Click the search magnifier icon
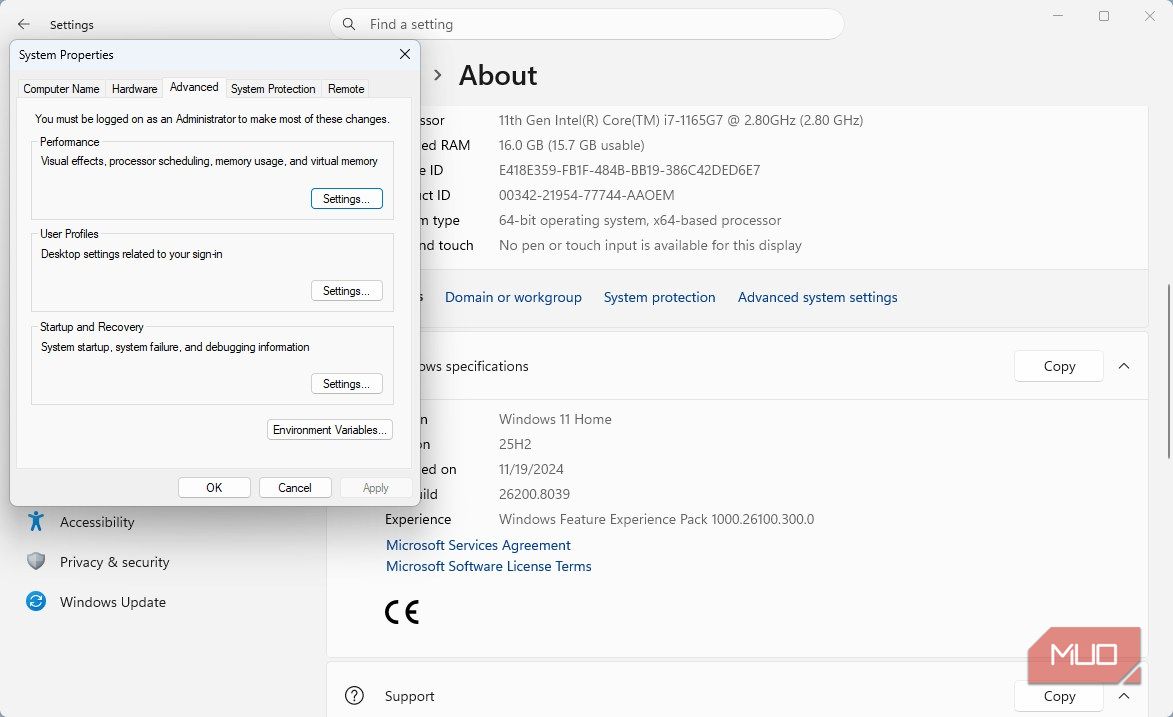The width and height of the screenshot is (1173, 717). click(349, 24)
